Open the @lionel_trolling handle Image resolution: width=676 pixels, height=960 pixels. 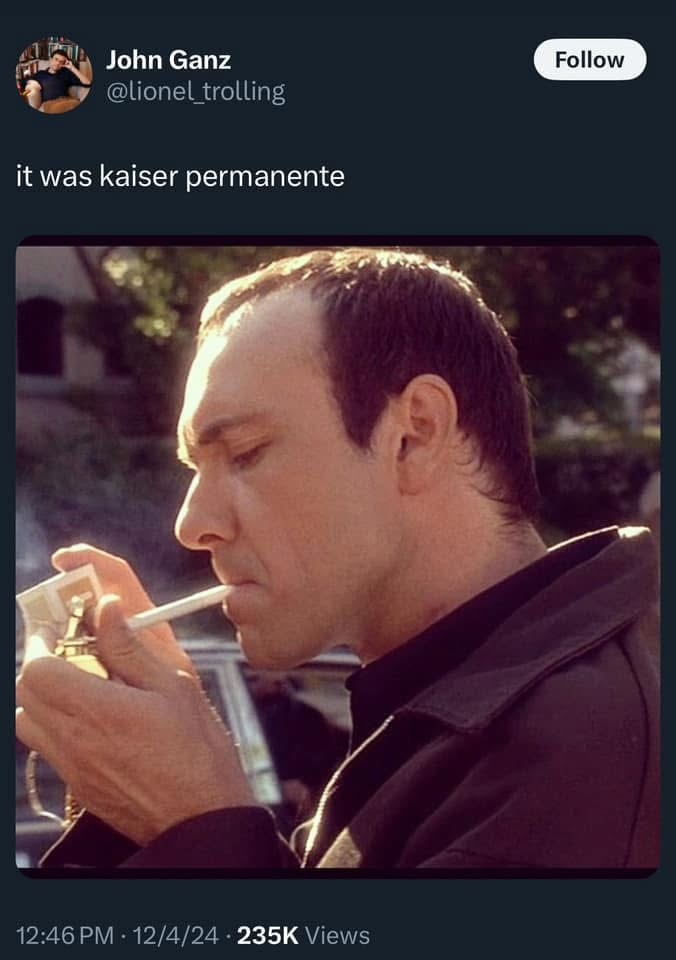coord(196,92)
